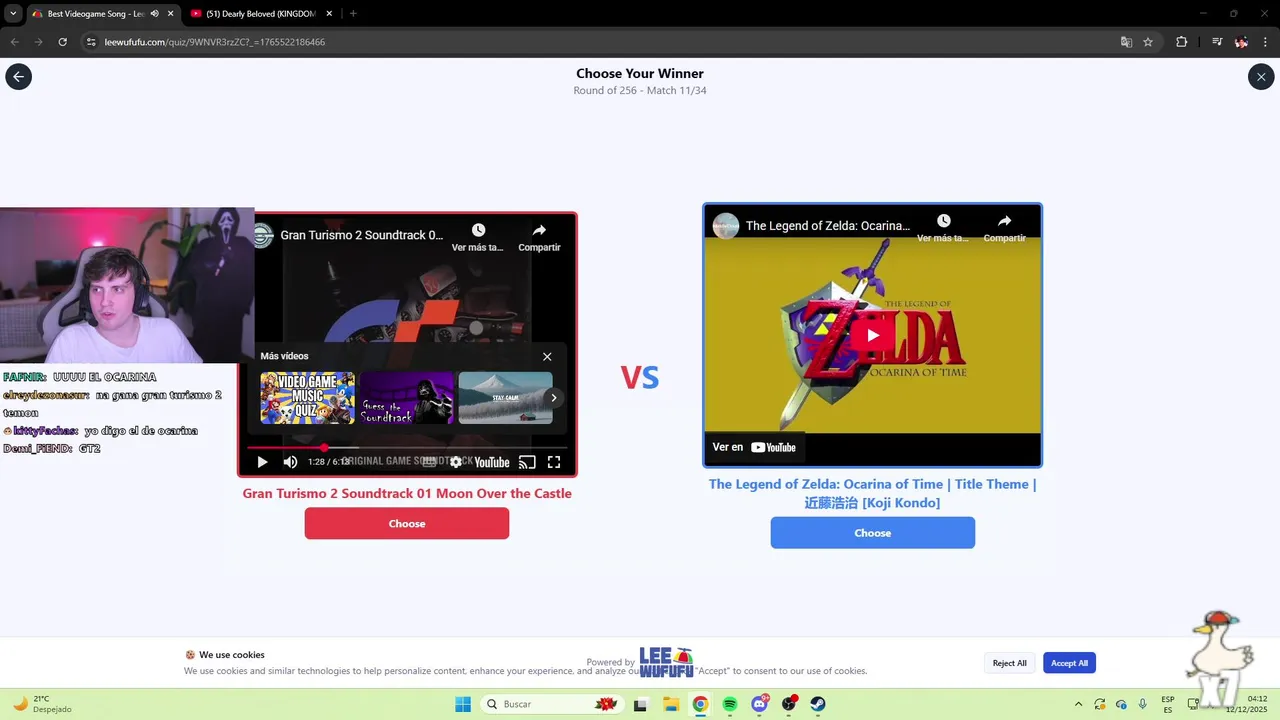Click Compartir on Gran Turismo video
Image resolution: width=1280 pixels, height=720 pixels.
click(x=539, y=237)
